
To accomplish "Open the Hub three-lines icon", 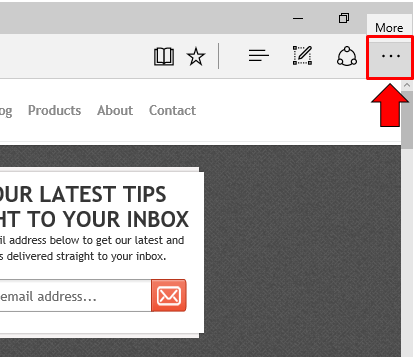I will (259, 55).
